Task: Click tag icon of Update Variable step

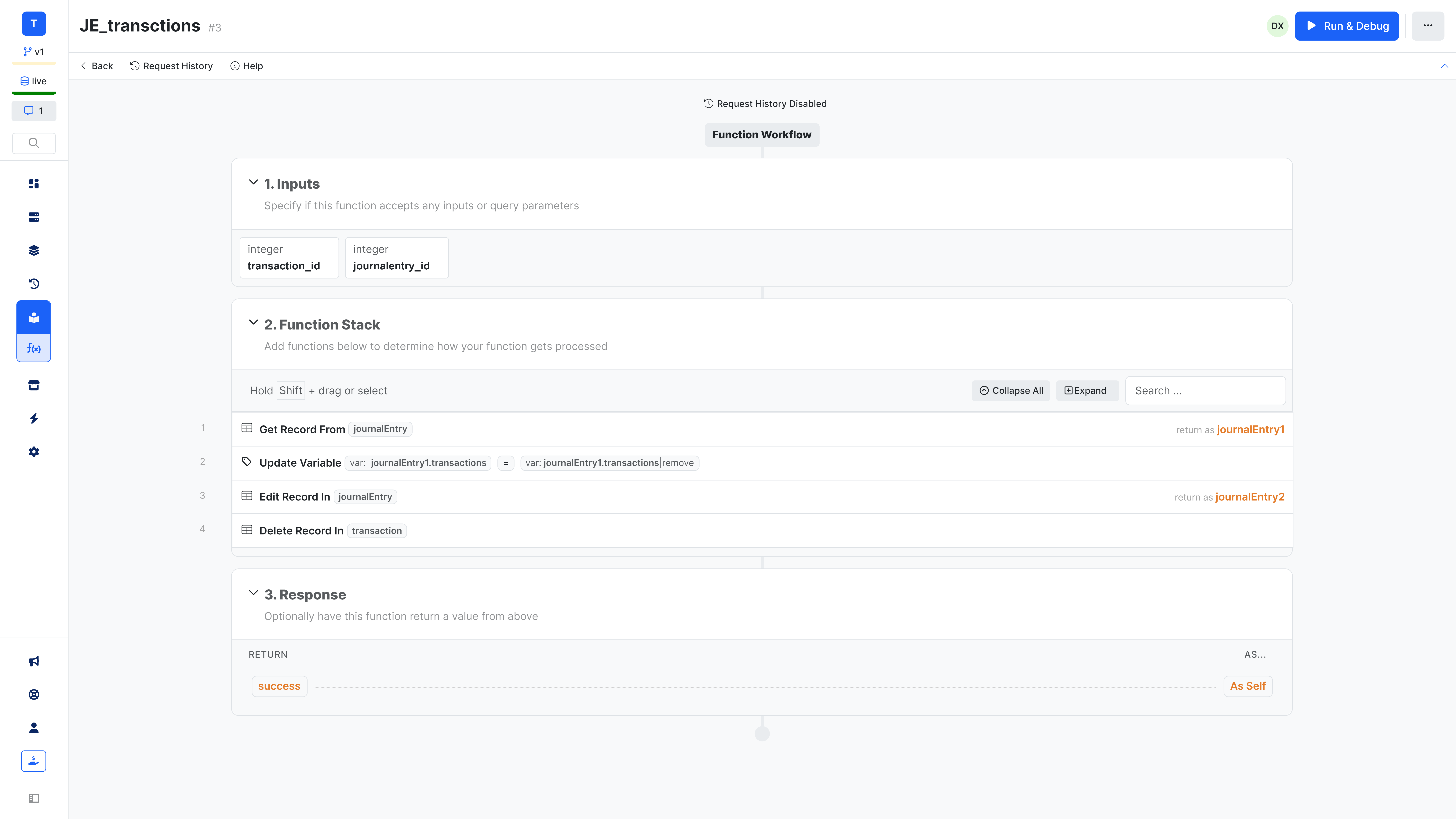Action: tap(247, 462)
